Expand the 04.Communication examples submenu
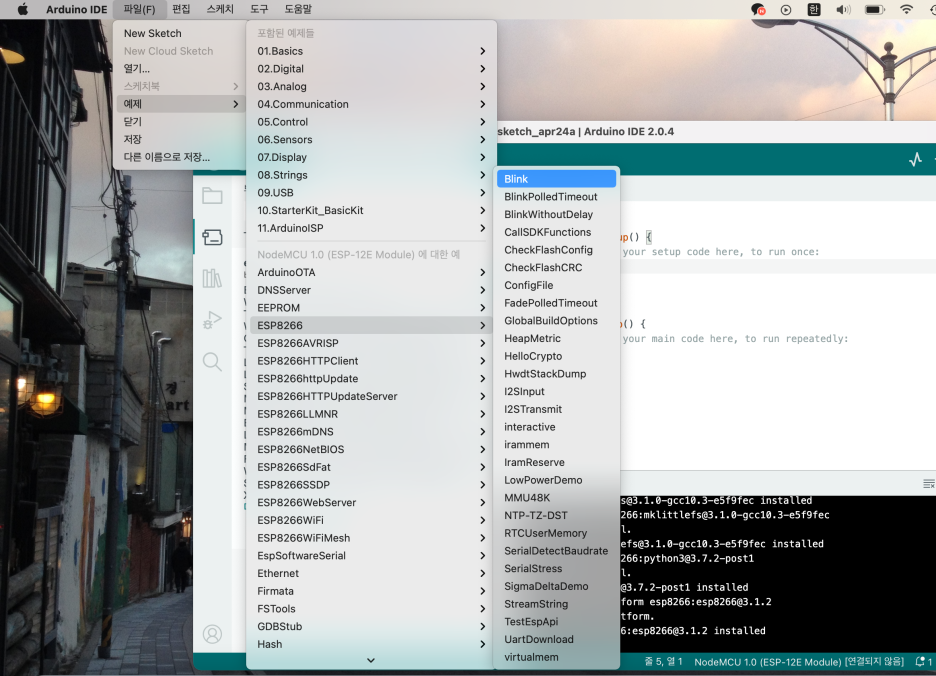 coord(371,104)
